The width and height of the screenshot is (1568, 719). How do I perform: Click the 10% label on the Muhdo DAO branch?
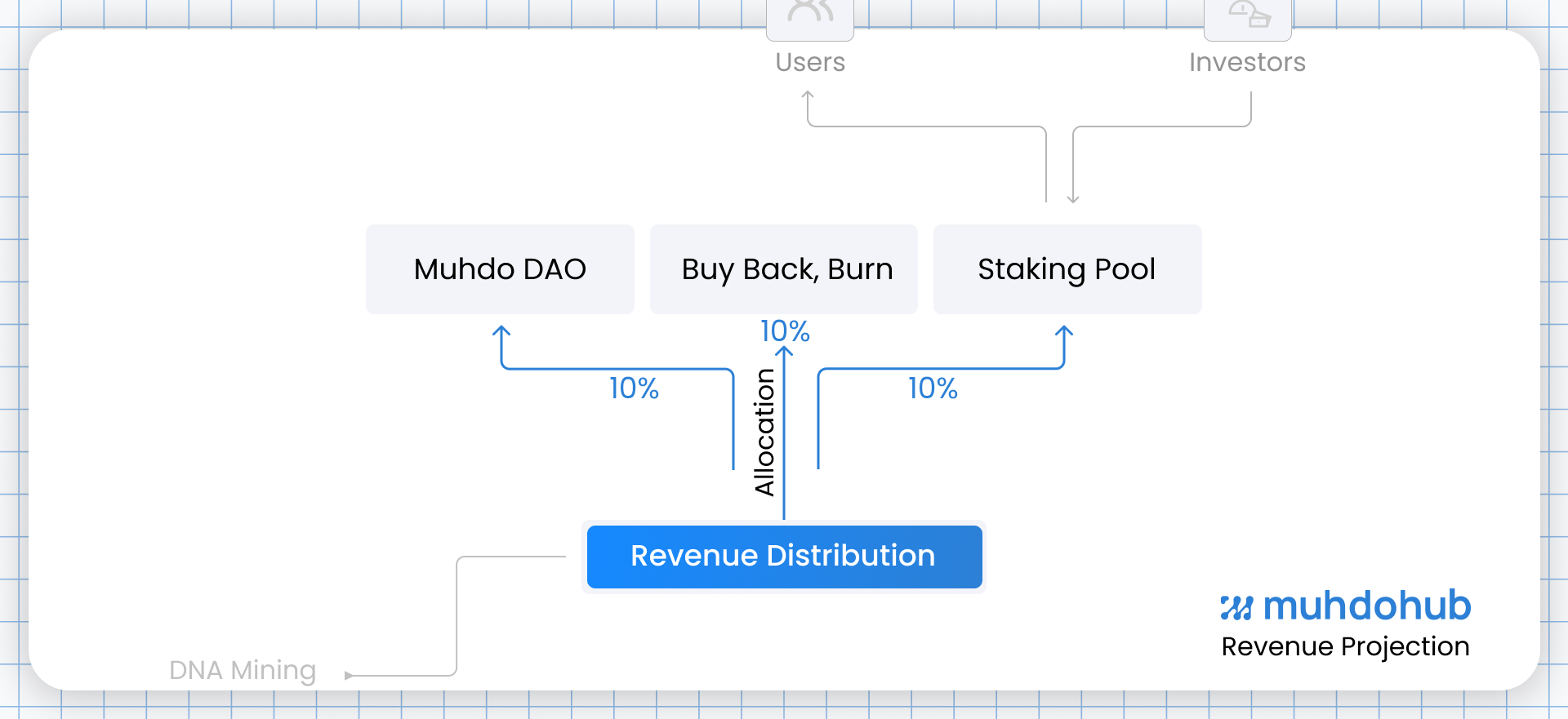coord(634,388)
